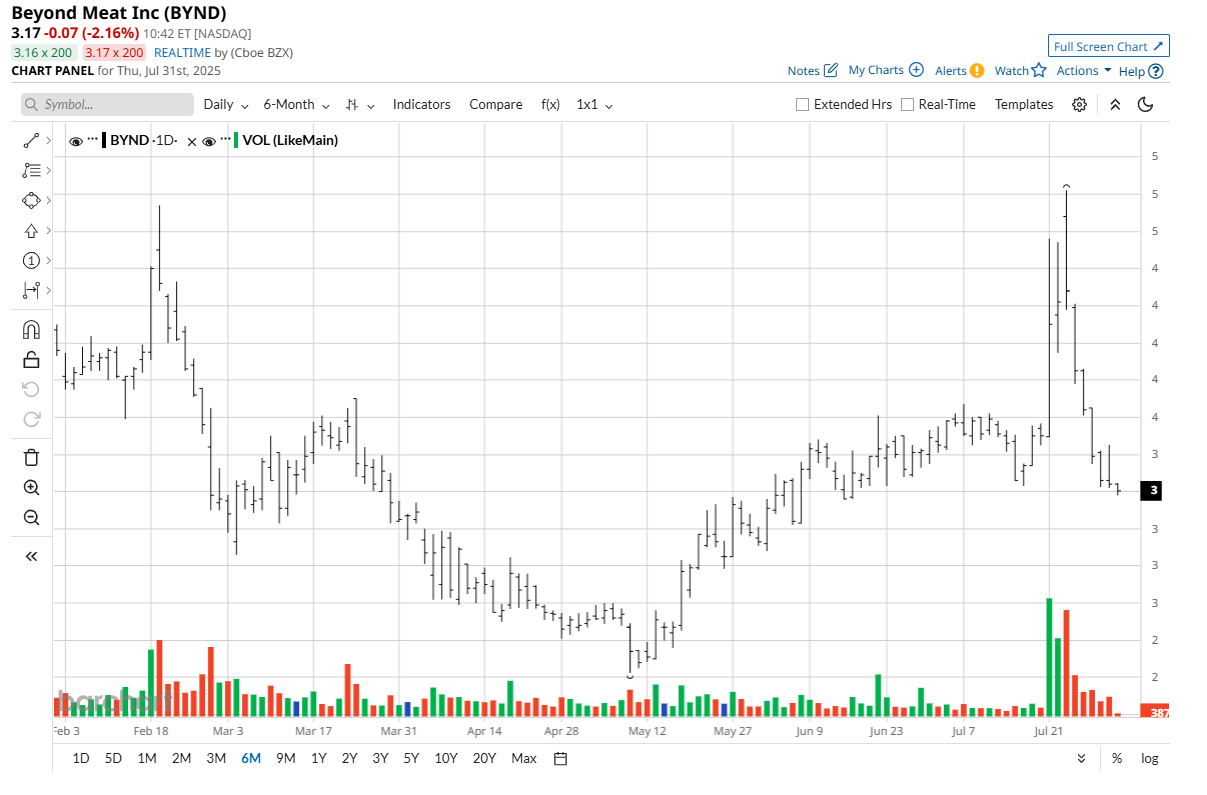Delete drawings with the trash icon
This screenshot has height=795, width=1207.
pos(30,457)
